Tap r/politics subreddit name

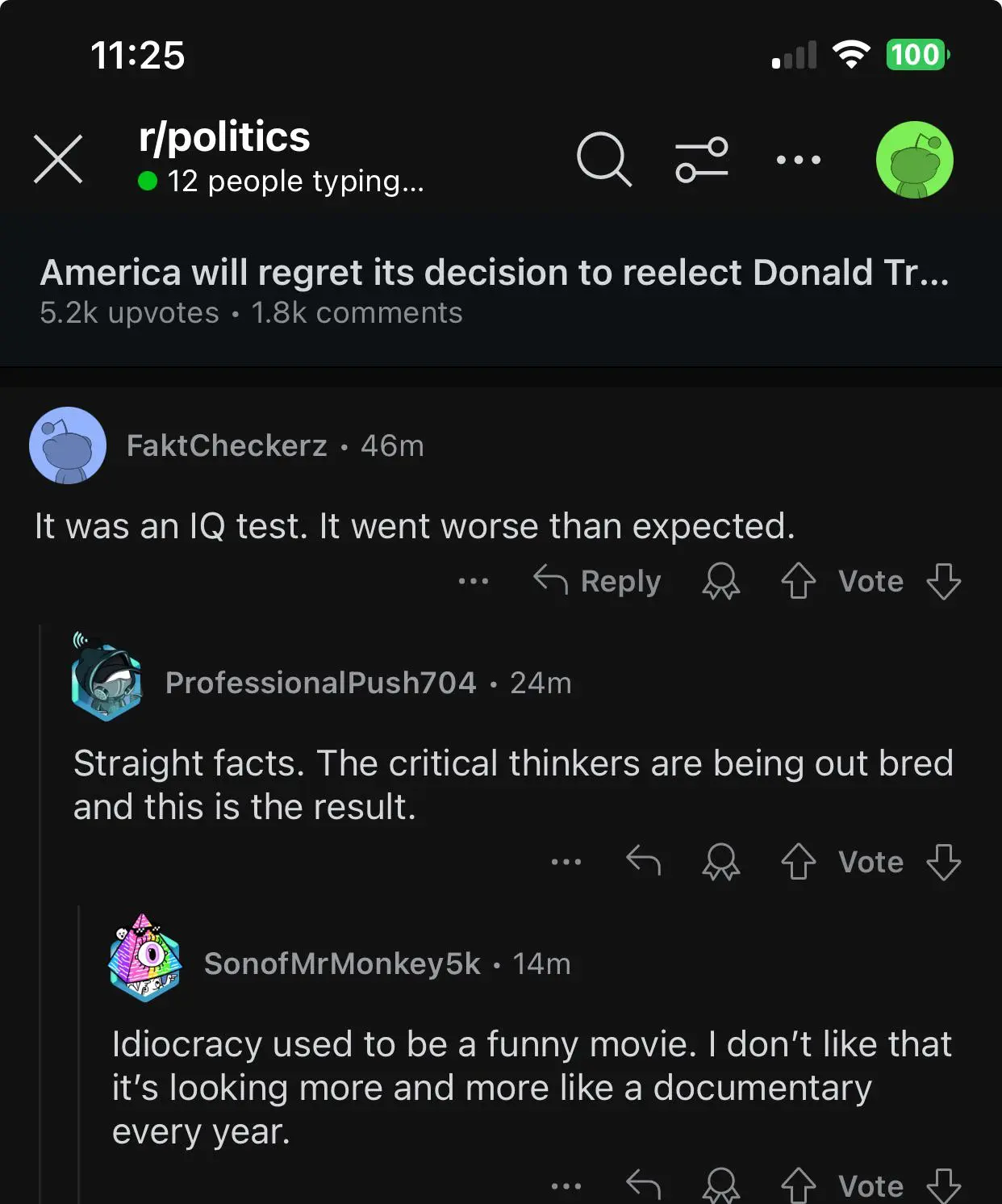pyautogui.click(x=224, y=136)
